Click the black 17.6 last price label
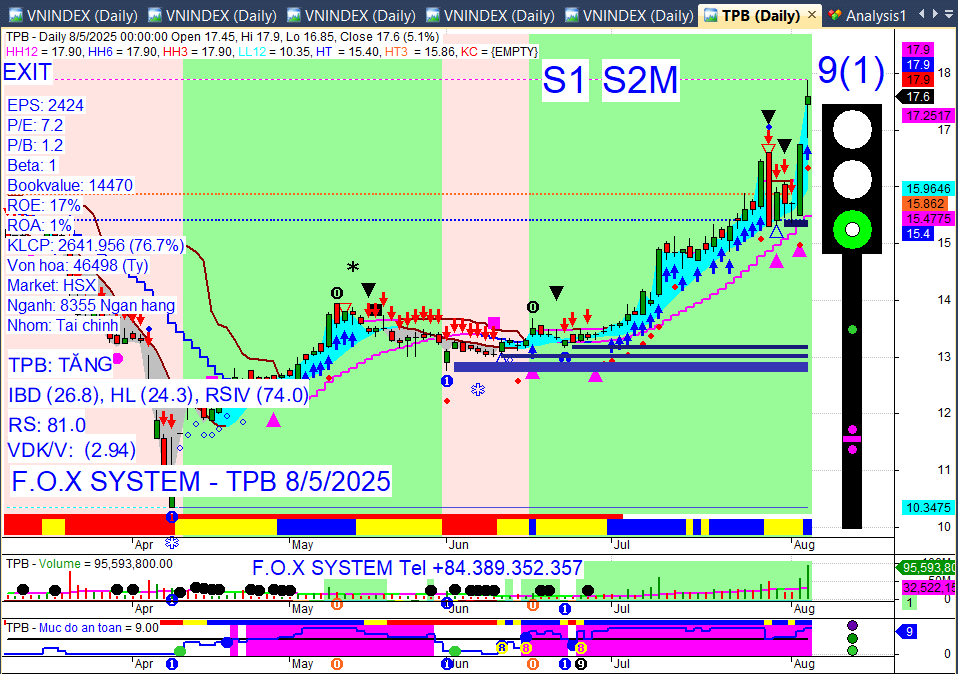Image resolution: width=958 pixels, height=674 pixels. [x=918, y=97]
